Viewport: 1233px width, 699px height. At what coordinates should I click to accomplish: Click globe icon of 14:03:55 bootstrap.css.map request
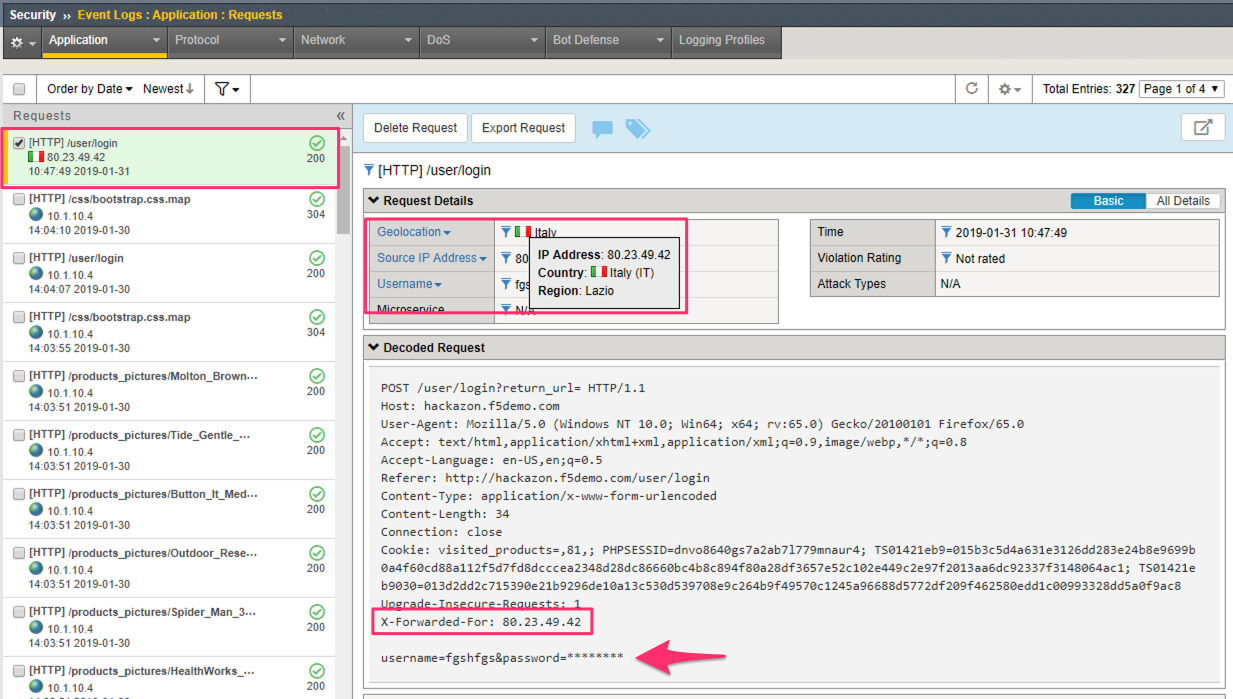point(37,334)
